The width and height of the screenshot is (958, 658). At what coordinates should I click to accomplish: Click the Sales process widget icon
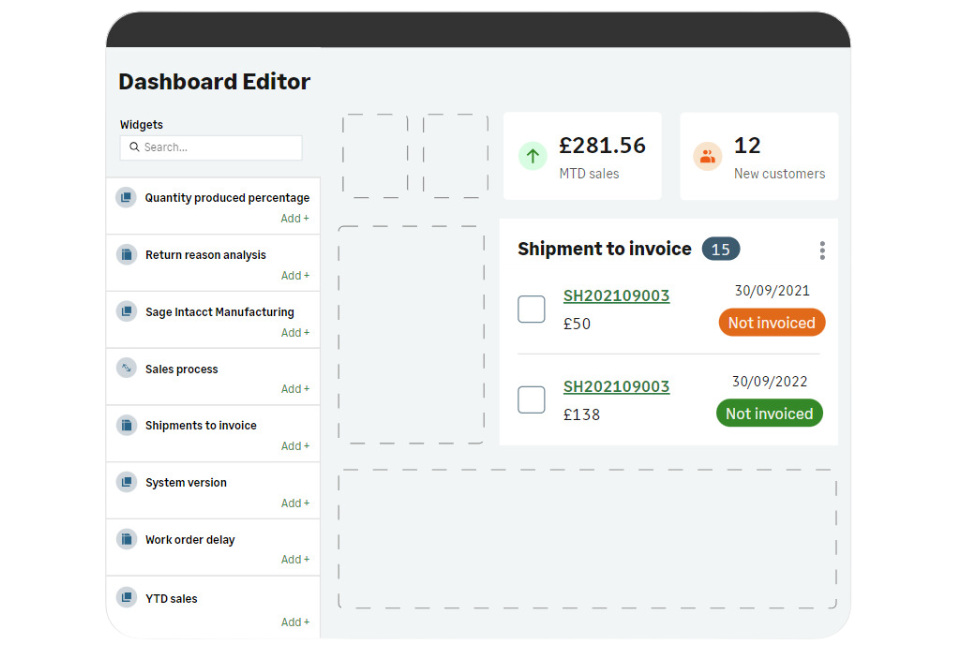(126, 368)
